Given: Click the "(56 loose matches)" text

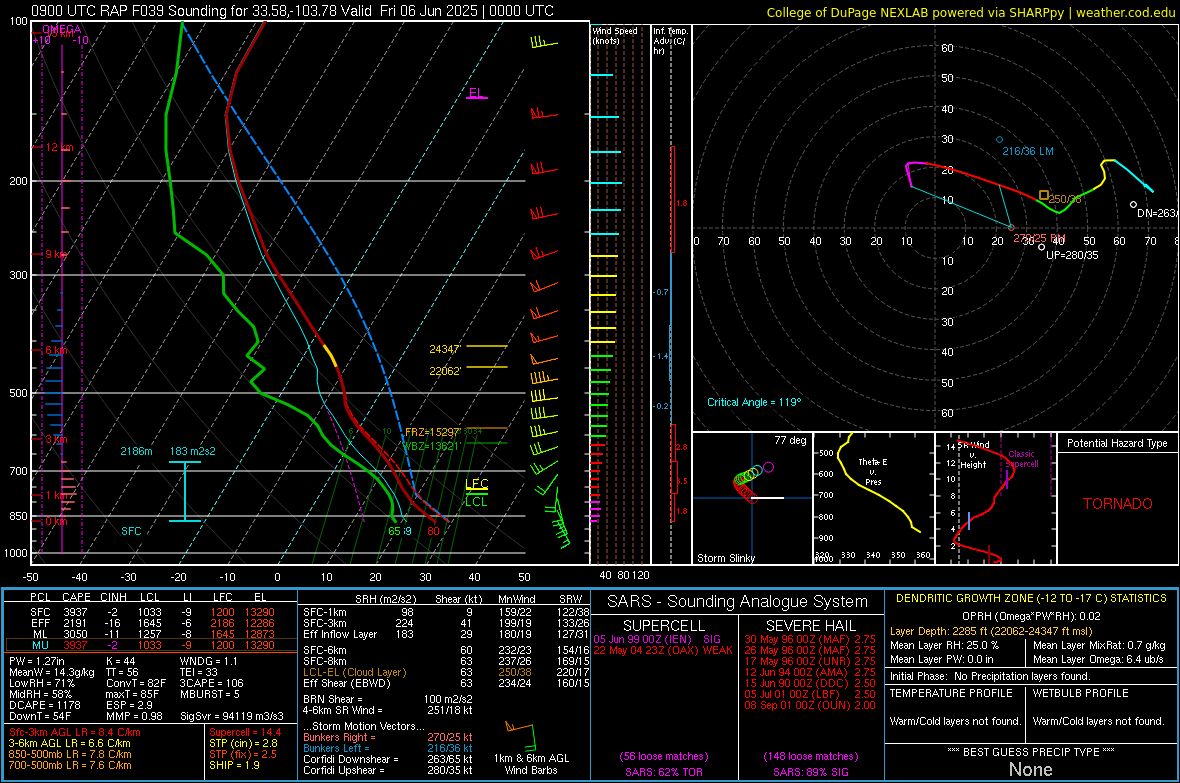Looking at the screenshot, I should pos(664,757).
